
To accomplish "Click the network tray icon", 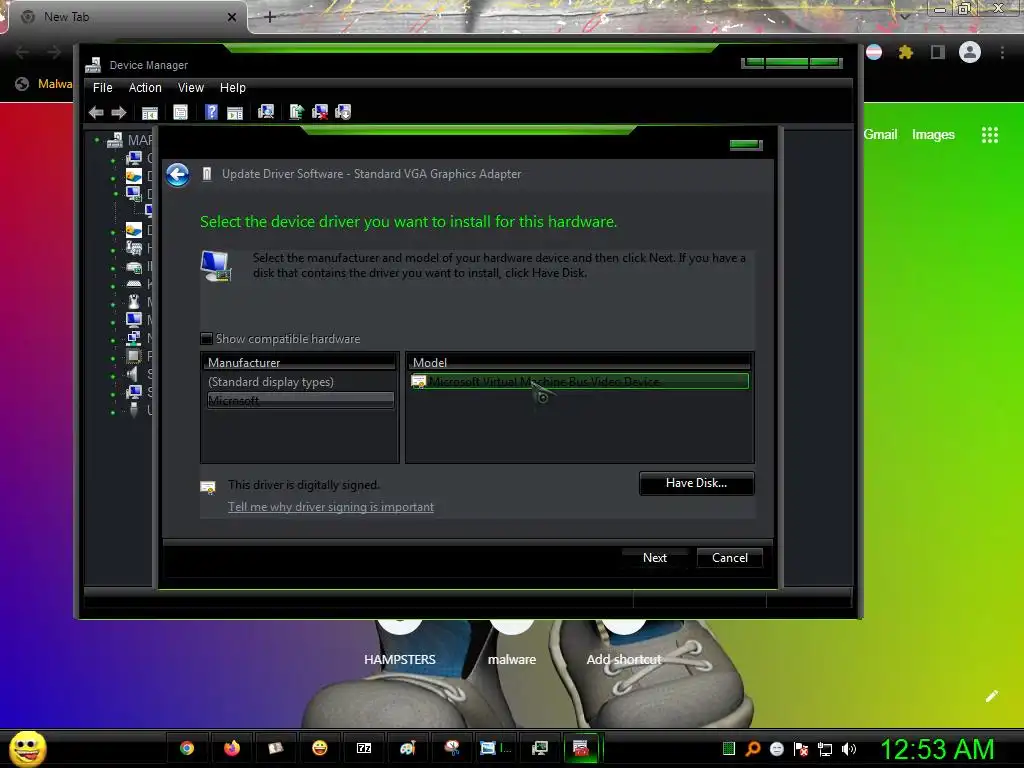I will click(825, 749).
